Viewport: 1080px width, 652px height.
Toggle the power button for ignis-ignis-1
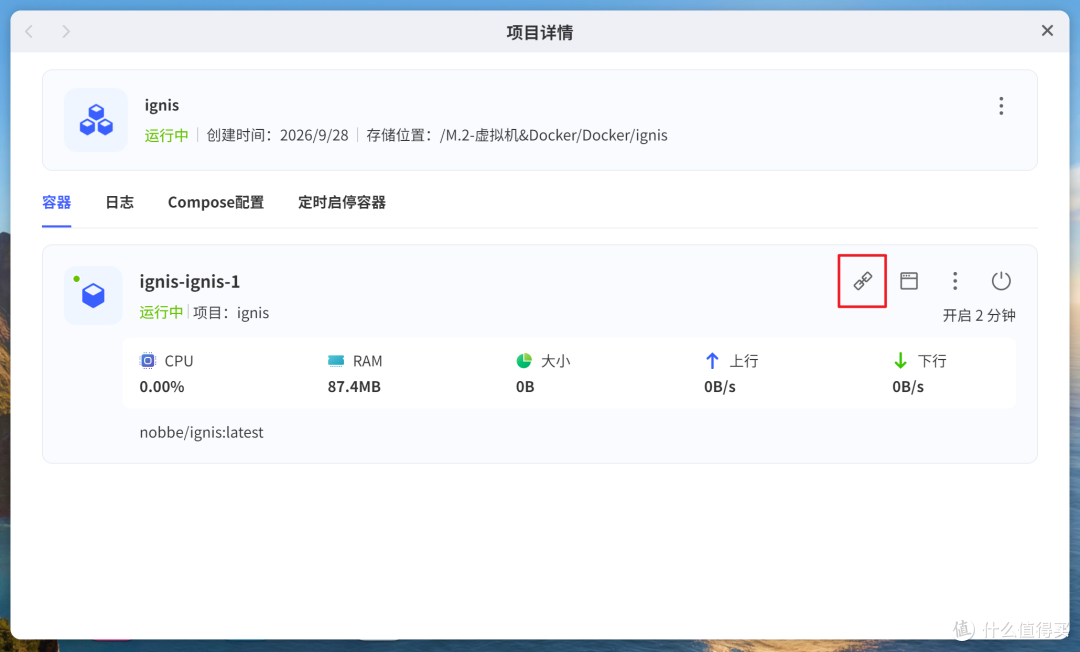pyautogui.click(x=1001, y=281)
